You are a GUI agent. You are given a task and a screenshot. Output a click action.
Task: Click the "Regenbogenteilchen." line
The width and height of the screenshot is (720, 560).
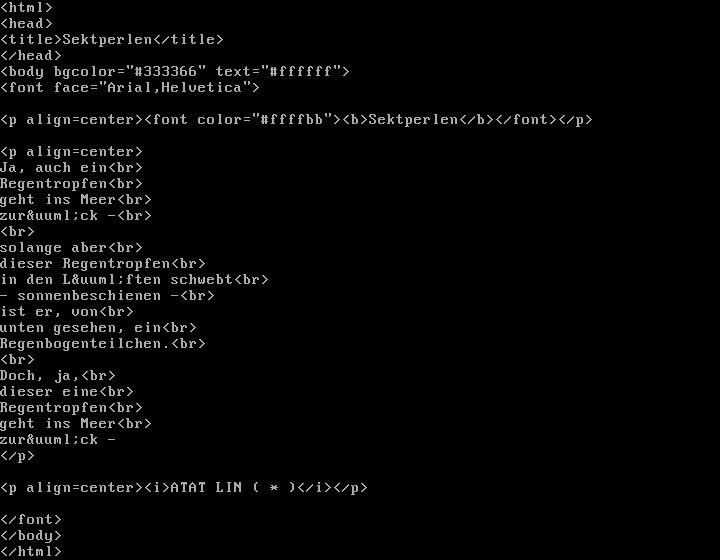pos(102,344)
